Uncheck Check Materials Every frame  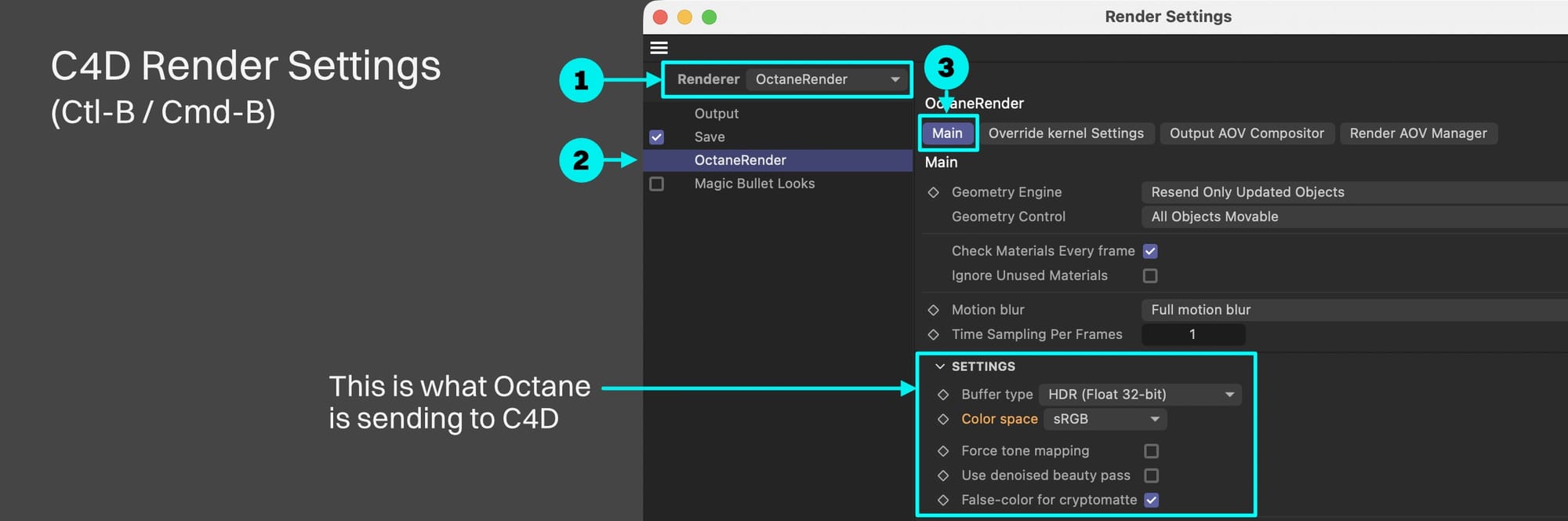pos(1150,251)
